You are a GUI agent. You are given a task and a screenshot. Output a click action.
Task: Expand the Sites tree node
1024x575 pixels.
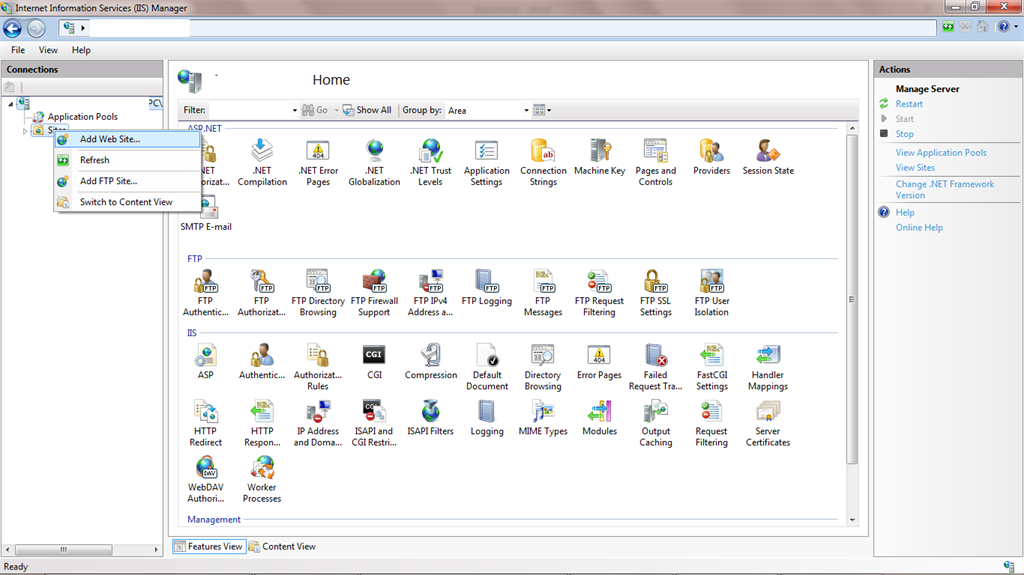25,131
